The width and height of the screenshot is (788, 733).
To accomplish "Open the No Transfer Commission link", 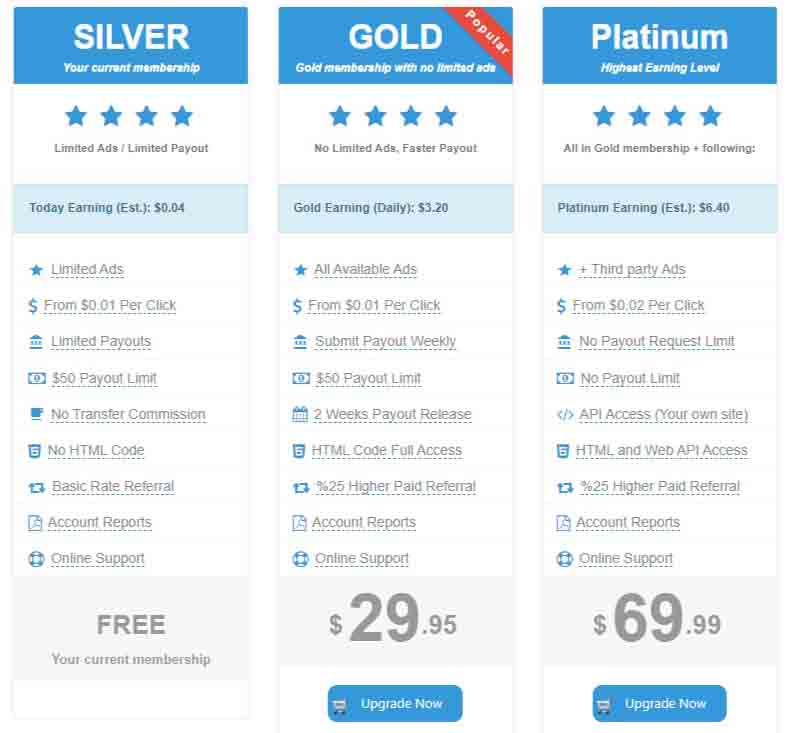I will coord(128,414).
